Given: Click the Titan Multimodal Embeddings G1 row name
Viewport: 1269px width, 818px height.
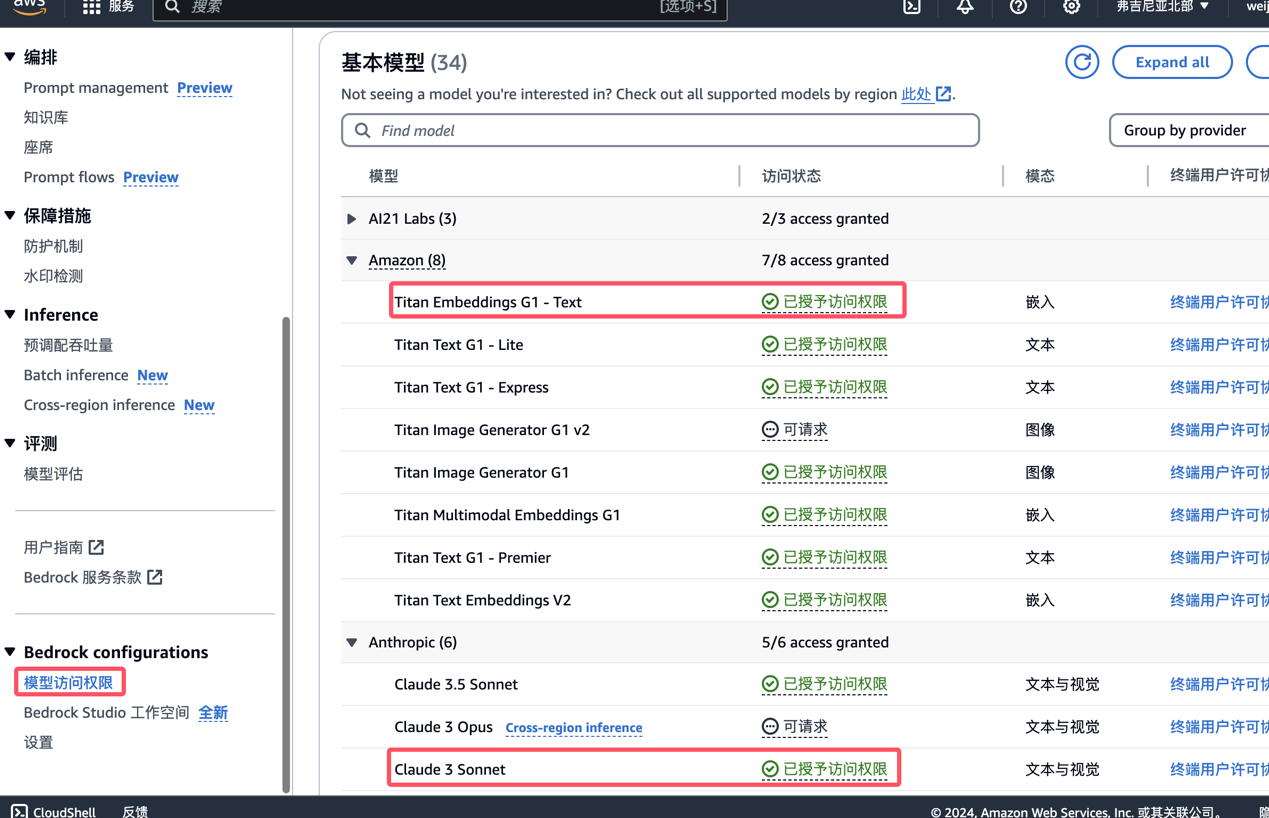Looking at the screenshot, I should (x=507, y=515).
